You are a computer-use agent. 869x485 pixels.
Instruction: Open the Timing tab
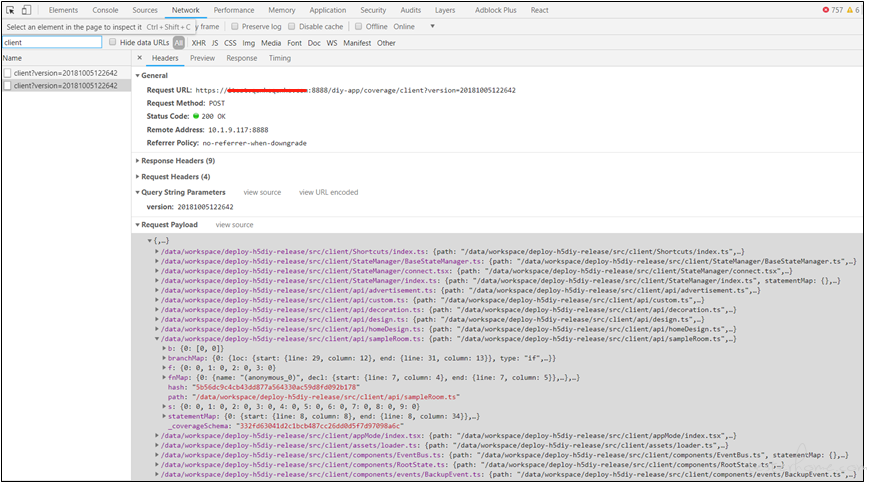(x=280, y=58)
